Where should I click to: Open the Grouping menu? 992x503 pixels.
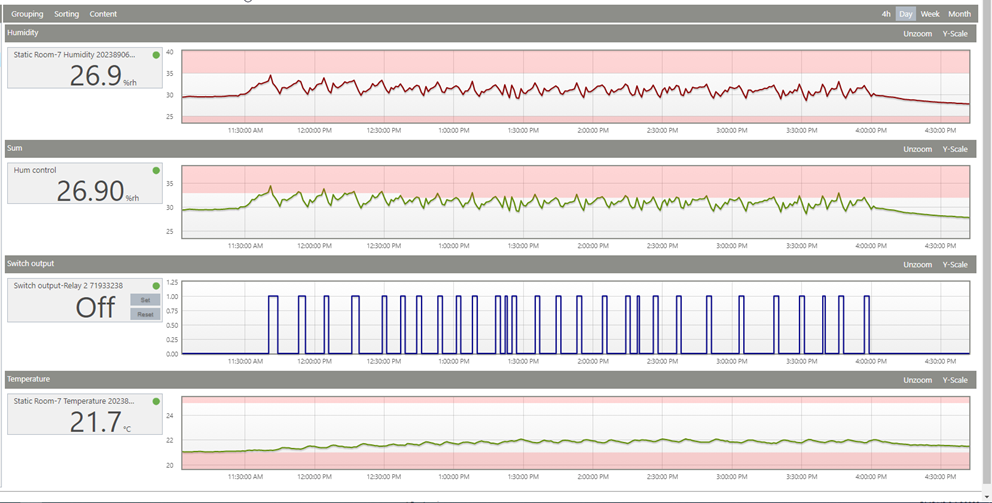[x=27, y=14]
